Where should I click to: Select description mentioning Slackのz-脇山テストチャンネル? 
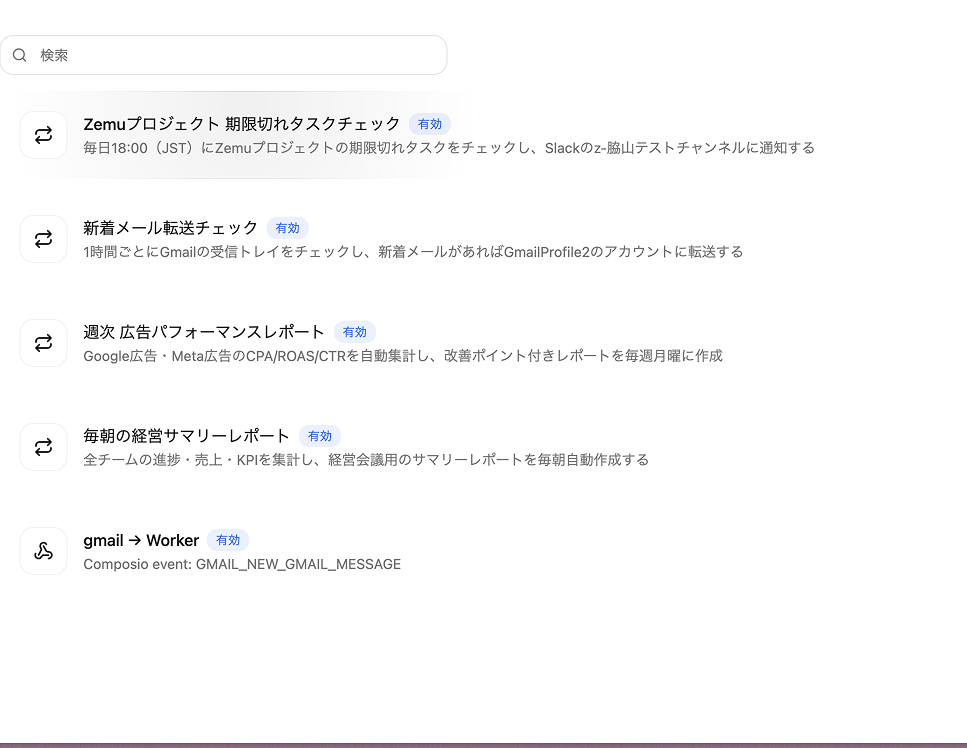click(x=449, y=148)
